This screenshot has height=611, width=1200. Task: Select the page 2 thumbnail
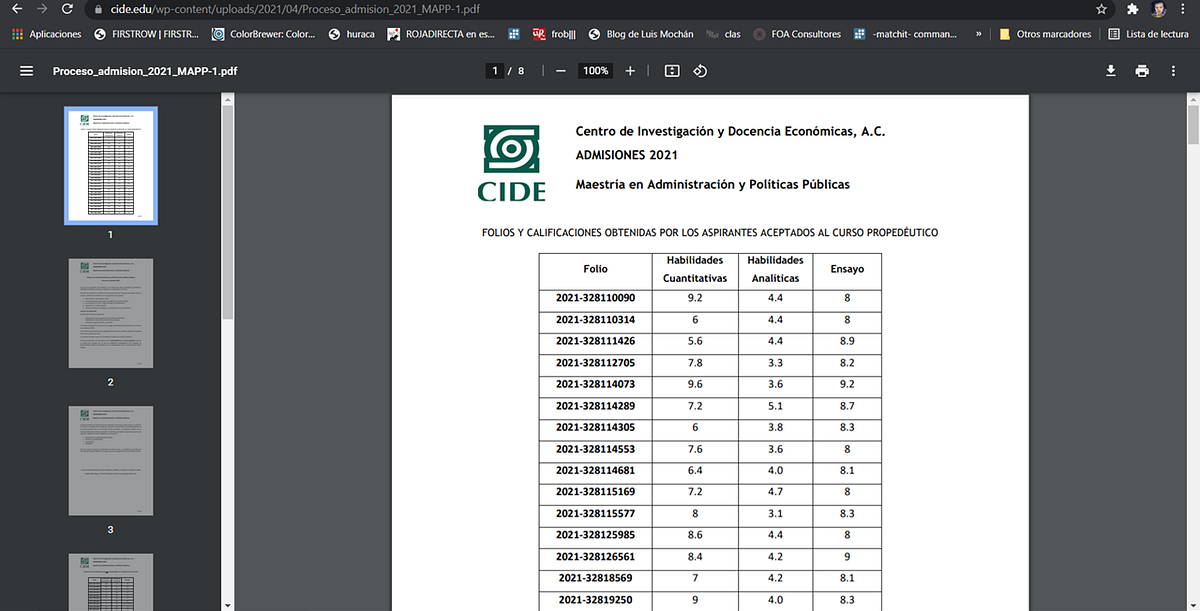click(x=110, y=313)
